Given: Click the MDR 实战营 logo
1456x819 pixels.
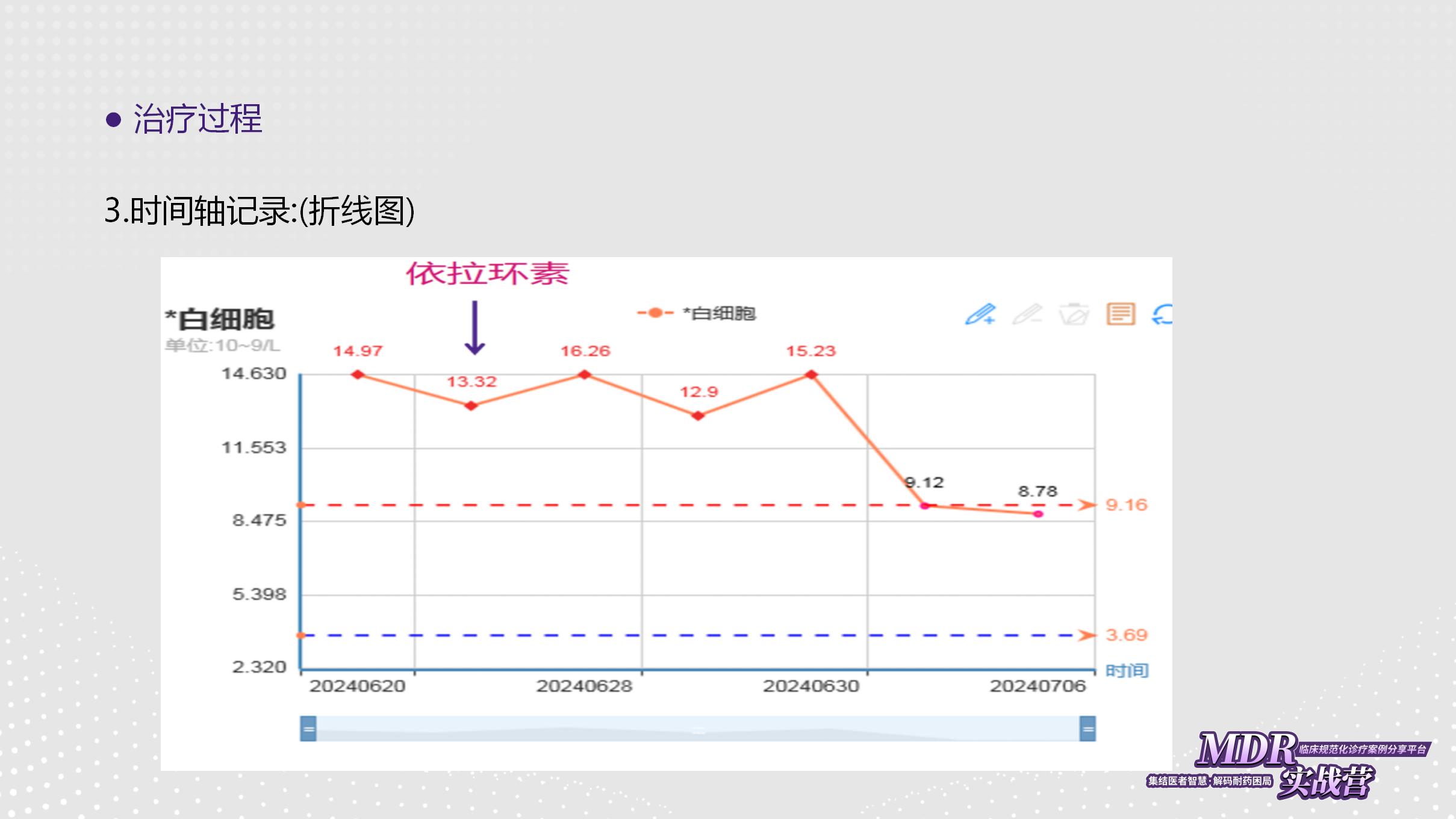Looking at the screenshot, I should pos(1289,765).
